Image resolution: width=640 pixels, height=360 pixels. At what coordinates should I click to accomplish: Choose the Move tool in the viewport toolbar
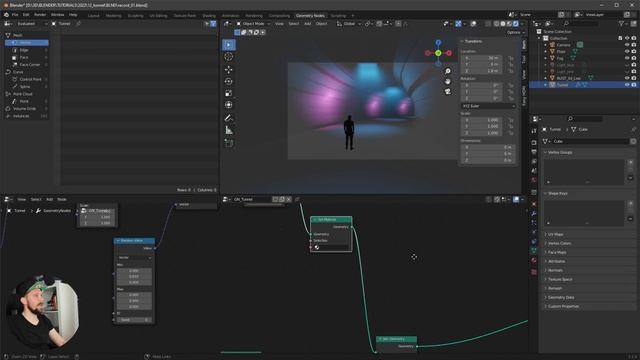pyautogui.click(x=229, y=70)
